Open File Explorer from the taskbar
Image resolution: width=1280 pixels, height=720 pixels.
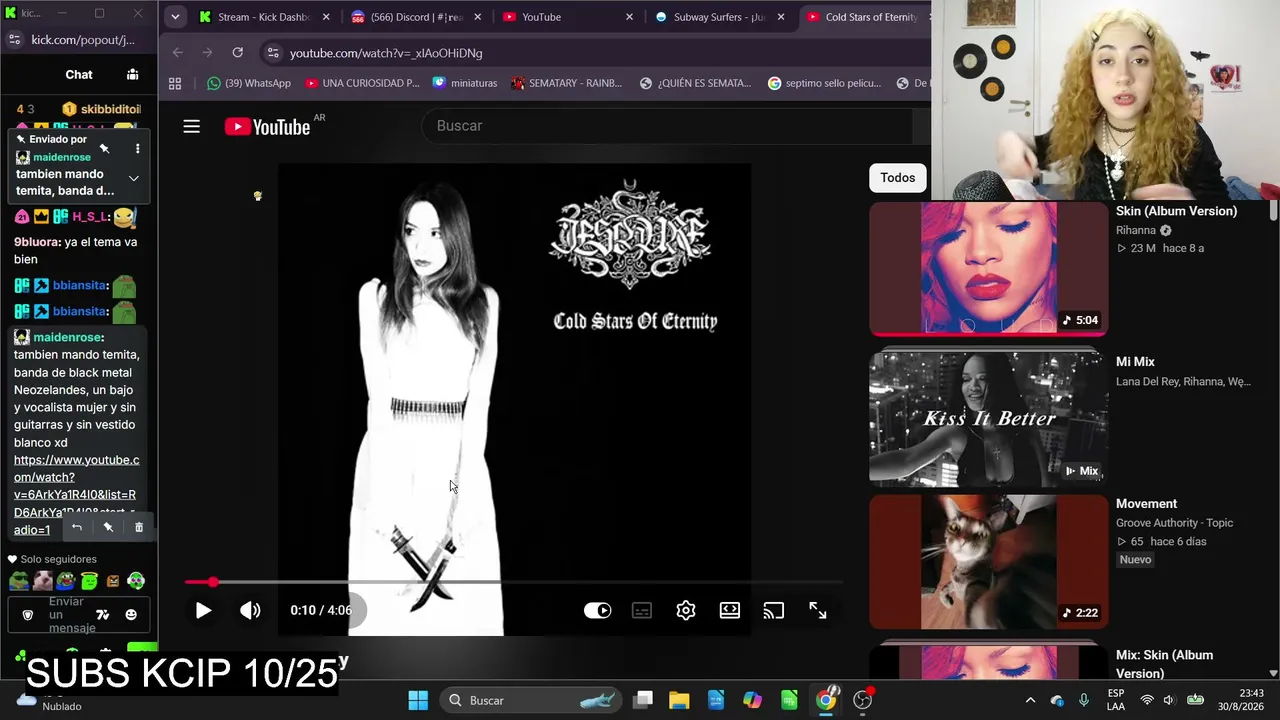[x=679, y=700]
